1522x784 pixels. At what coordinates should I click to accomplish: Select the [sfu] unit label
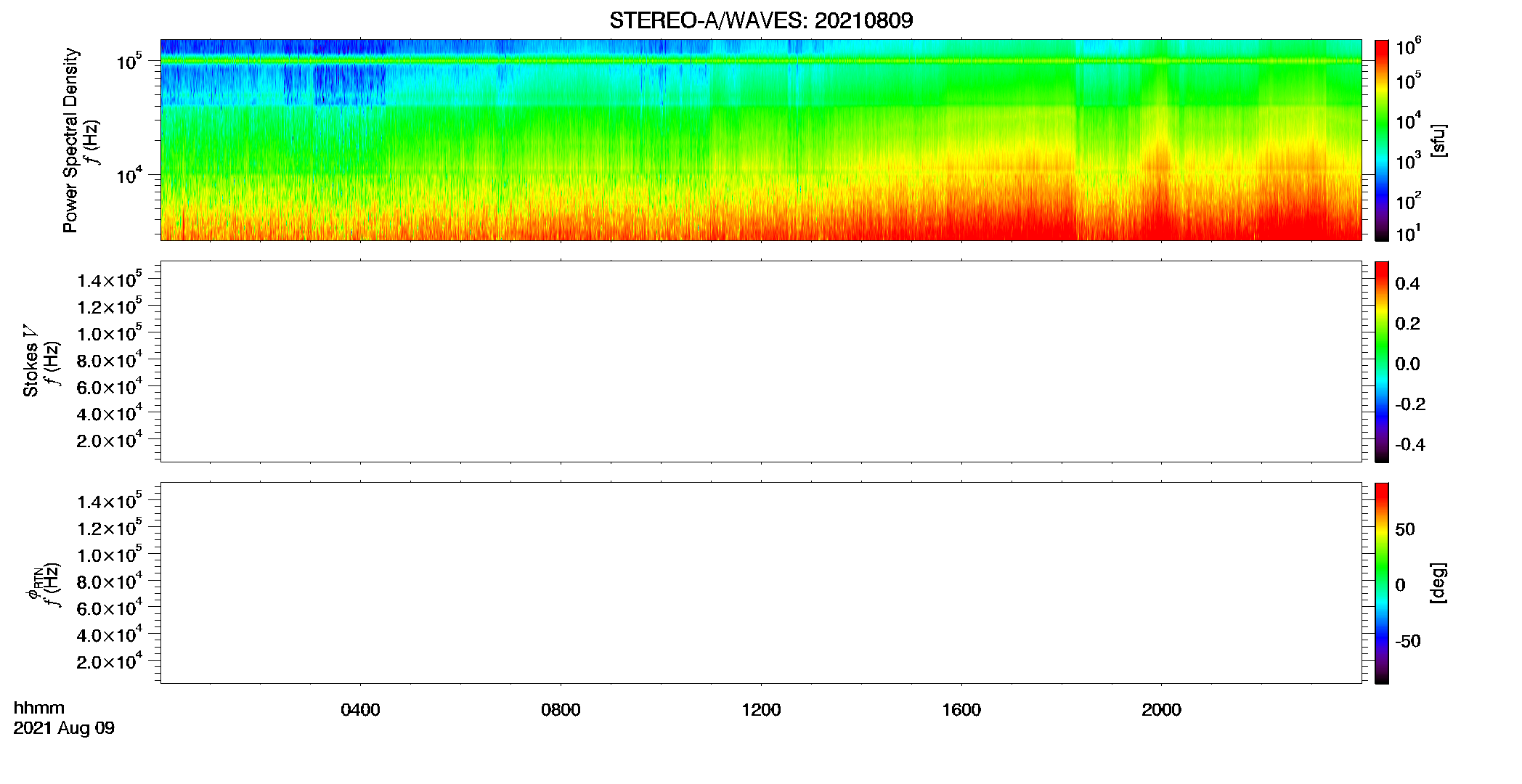1438,140
